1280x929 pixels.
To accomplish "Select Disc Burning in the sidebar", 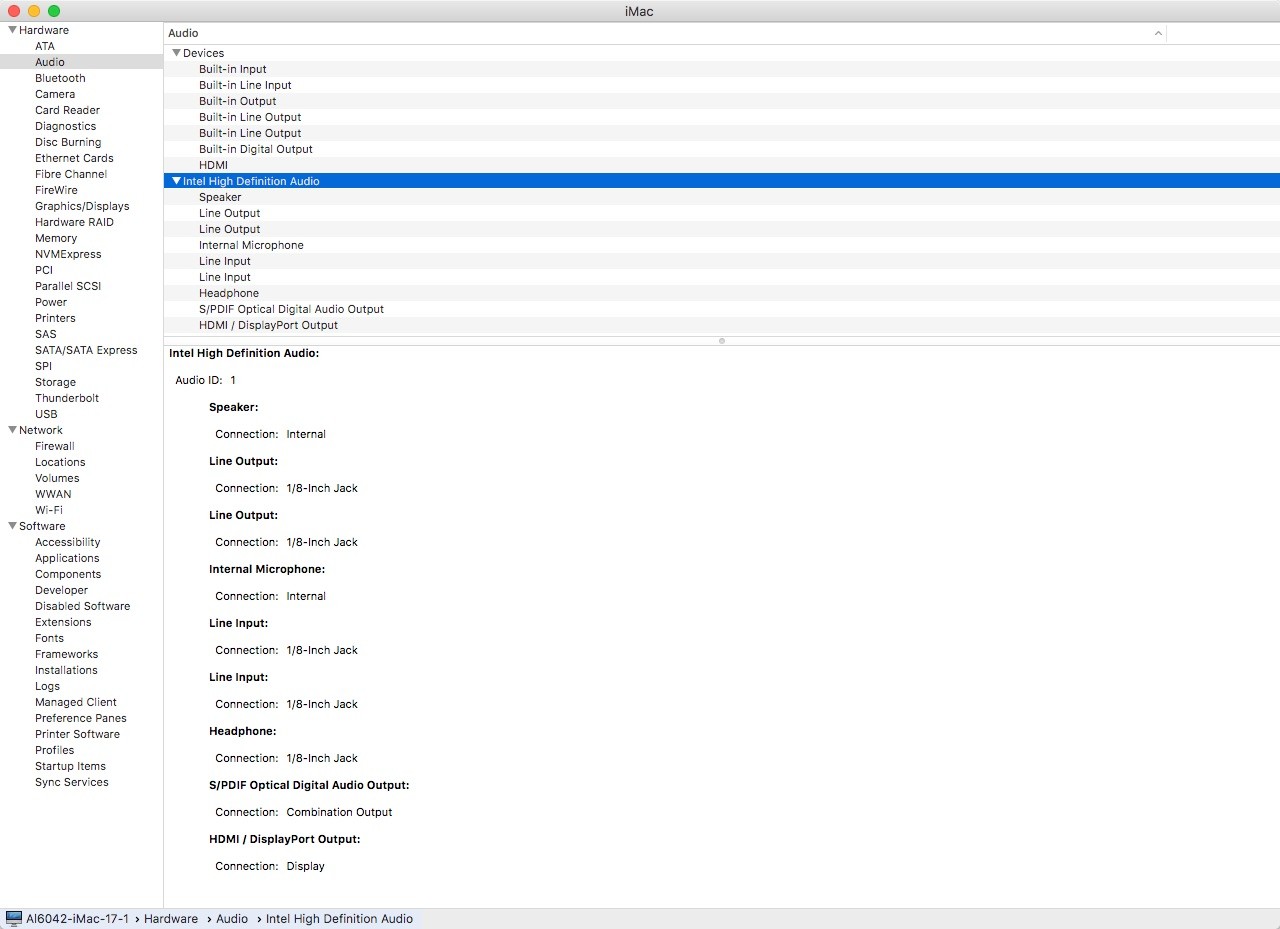I will (x=68, y=142).
